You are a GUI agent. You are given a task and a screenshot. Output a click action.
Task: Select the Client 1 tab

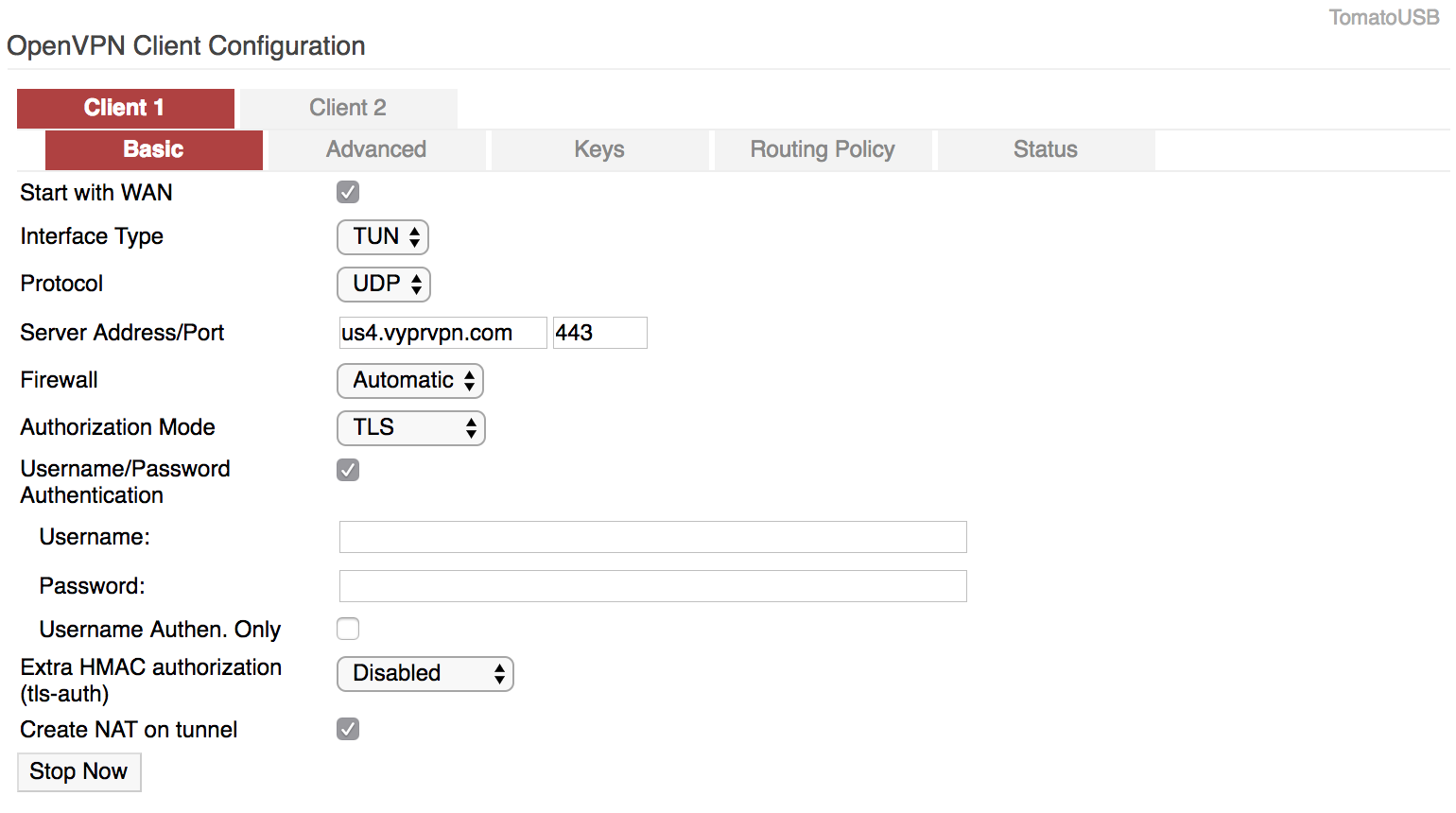point(125,108)
